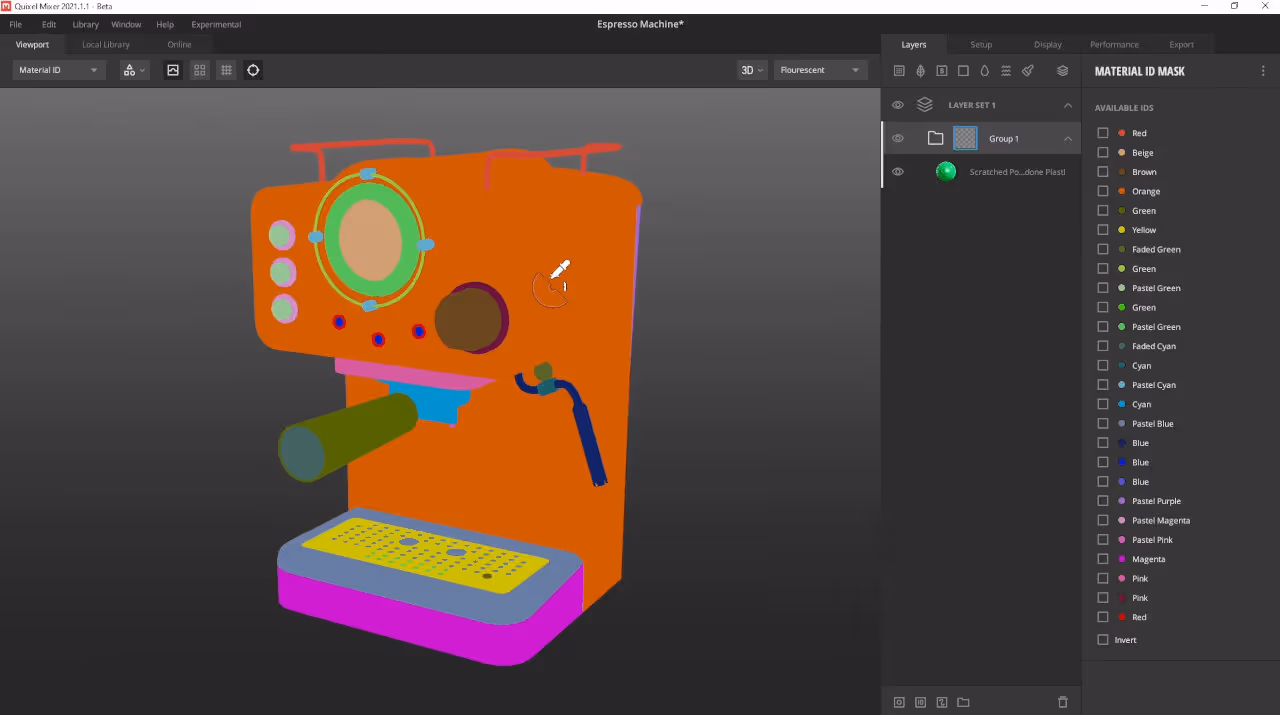Image resolution: width=1280 pixels, height=715 pixels.
Task: Enable wireframe grid view in viewport toolbar
Action: [x=226, y=70]
